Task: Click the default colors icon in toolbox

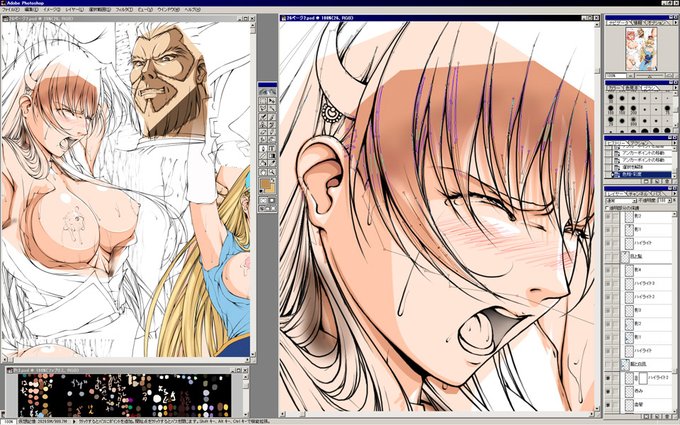Action: tap(262, 191)
